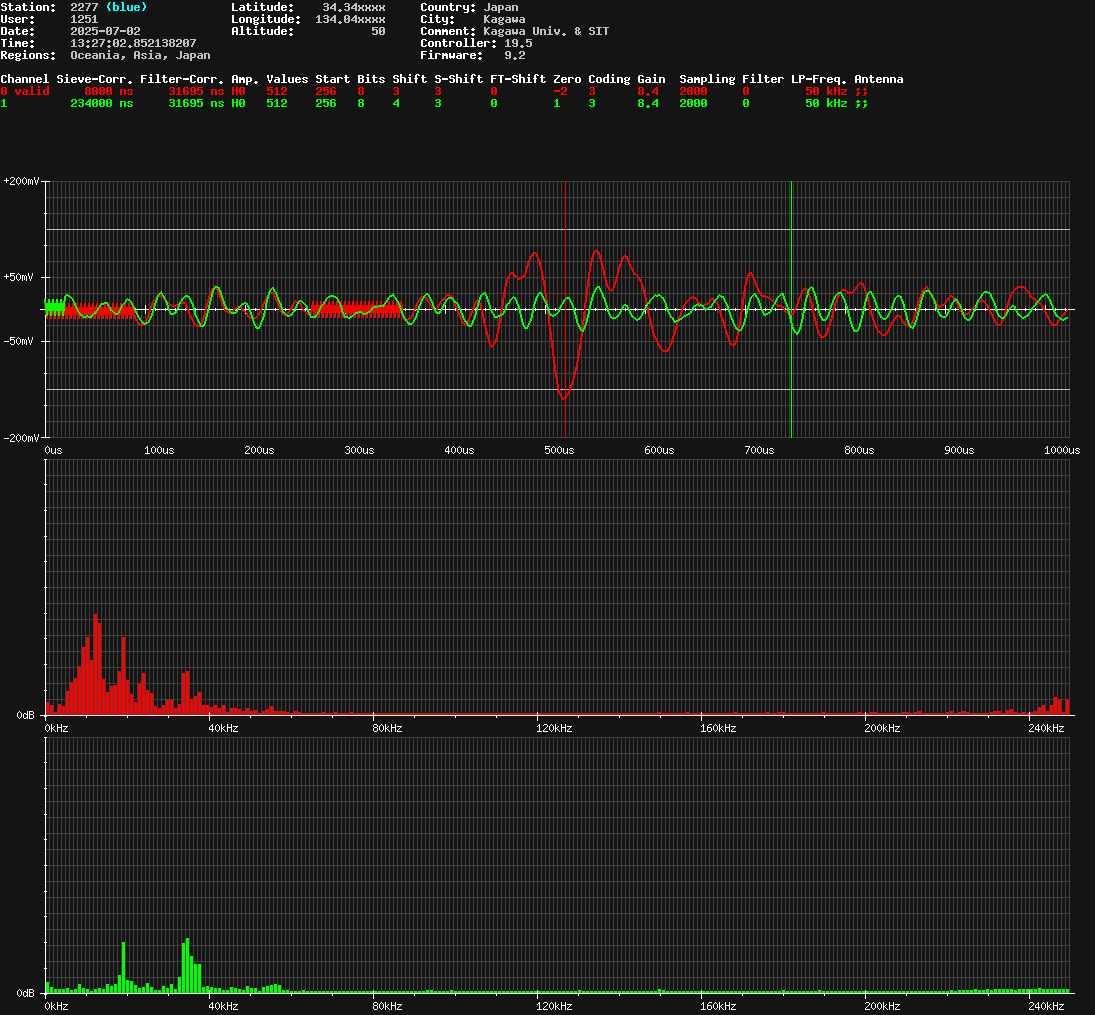Click the "-50mV" axis label
Viewport: 1095px width, 1015px height.
click(18, 342)
